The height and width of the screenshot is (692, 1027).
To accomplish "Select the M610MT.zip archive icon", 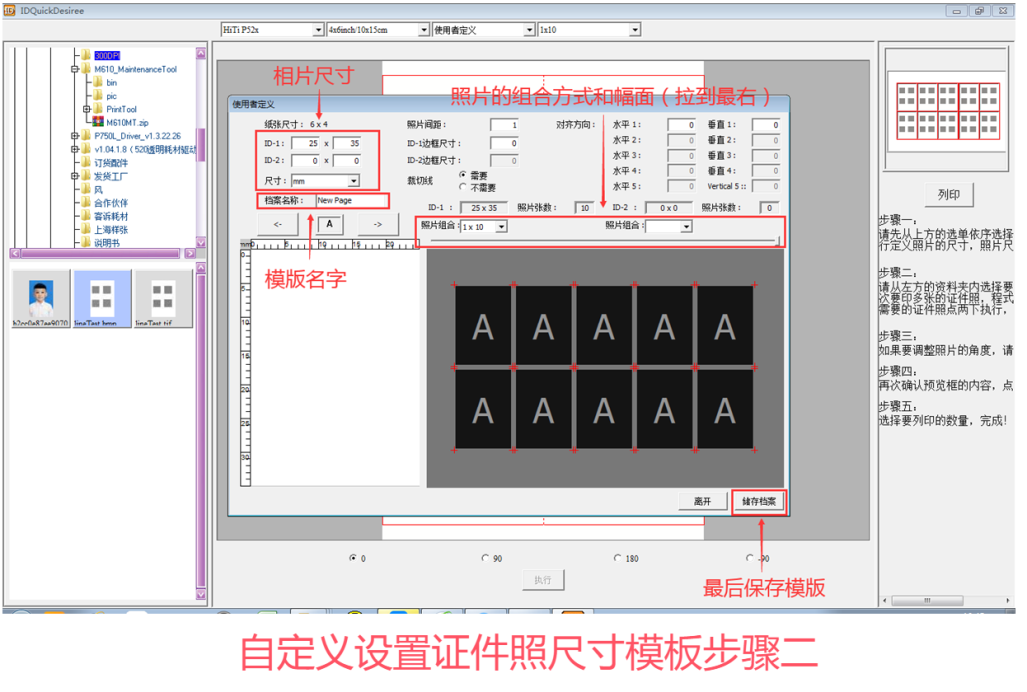I will coord(98,122).
